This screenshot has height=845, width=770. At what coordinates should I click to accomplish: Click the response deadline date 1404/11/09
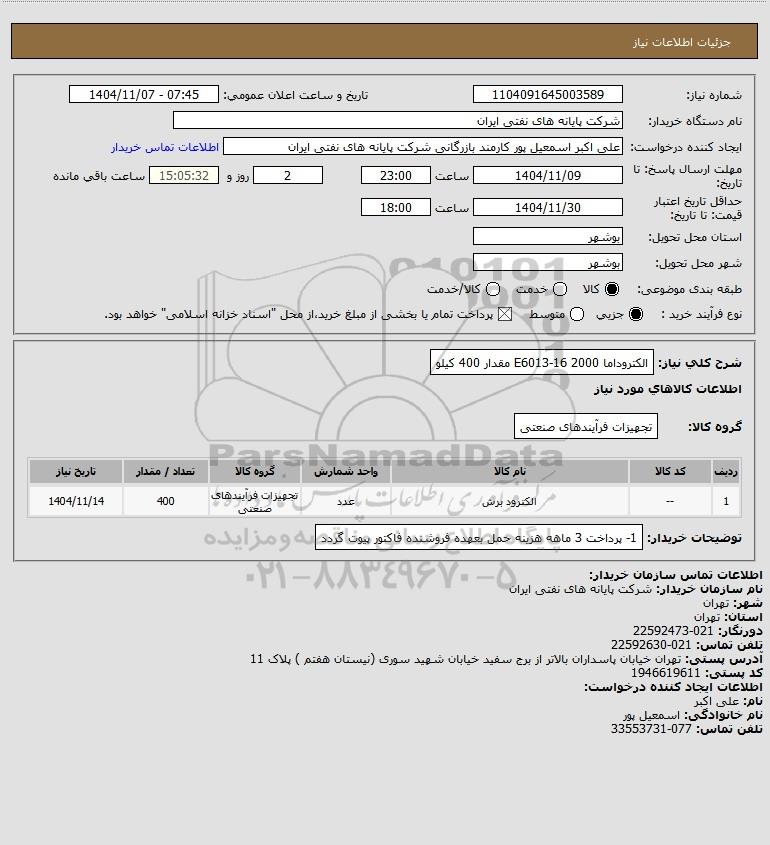coord(547,175)
